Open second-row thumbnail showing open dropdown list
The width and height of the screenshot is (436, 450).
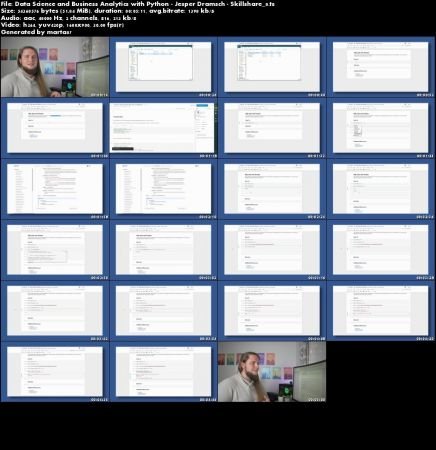[x=381, y=128]
